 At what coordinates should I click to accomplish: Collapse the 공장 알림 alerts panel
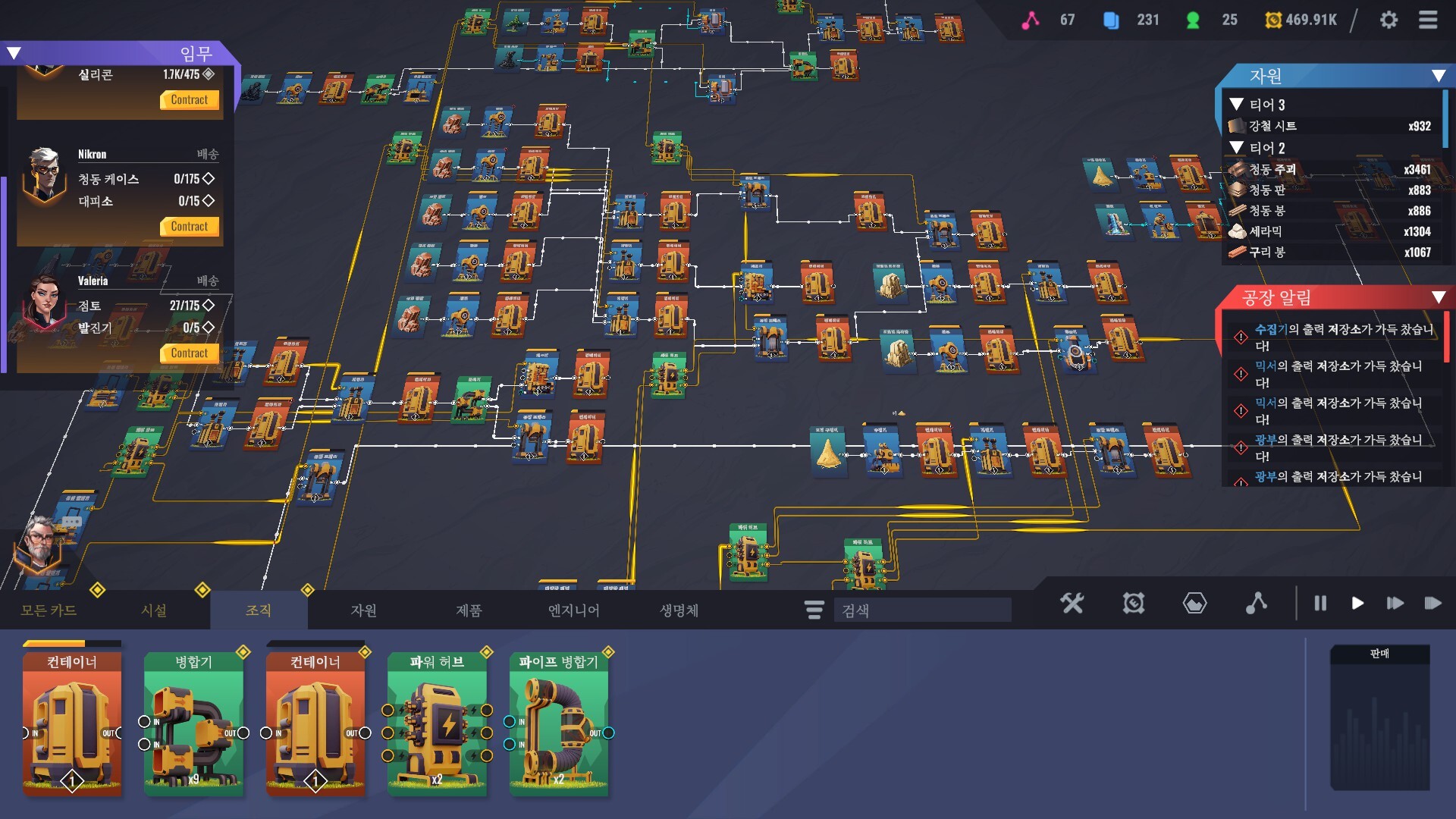click(1438, 297)
